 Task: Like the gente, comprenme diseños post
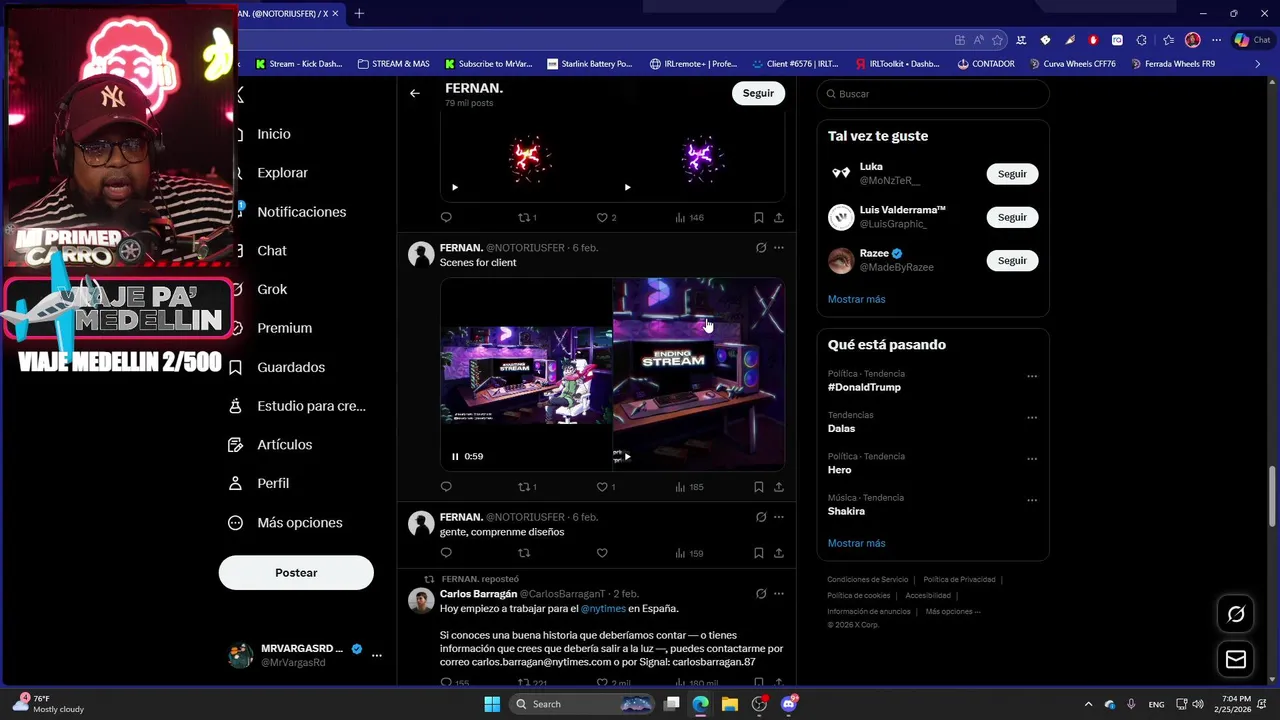(x=602, y=553)
